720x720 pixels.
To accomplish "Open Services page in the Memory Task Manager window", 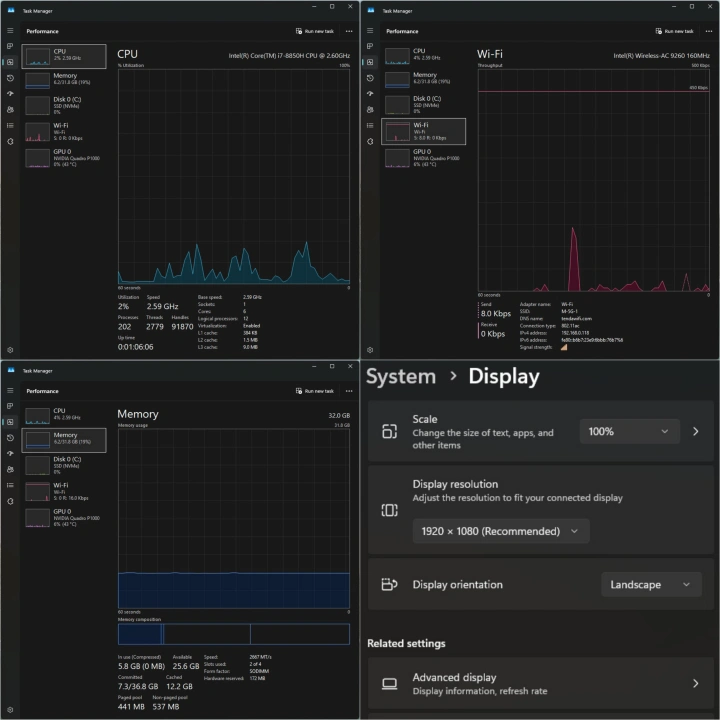I will coord(9,501).
